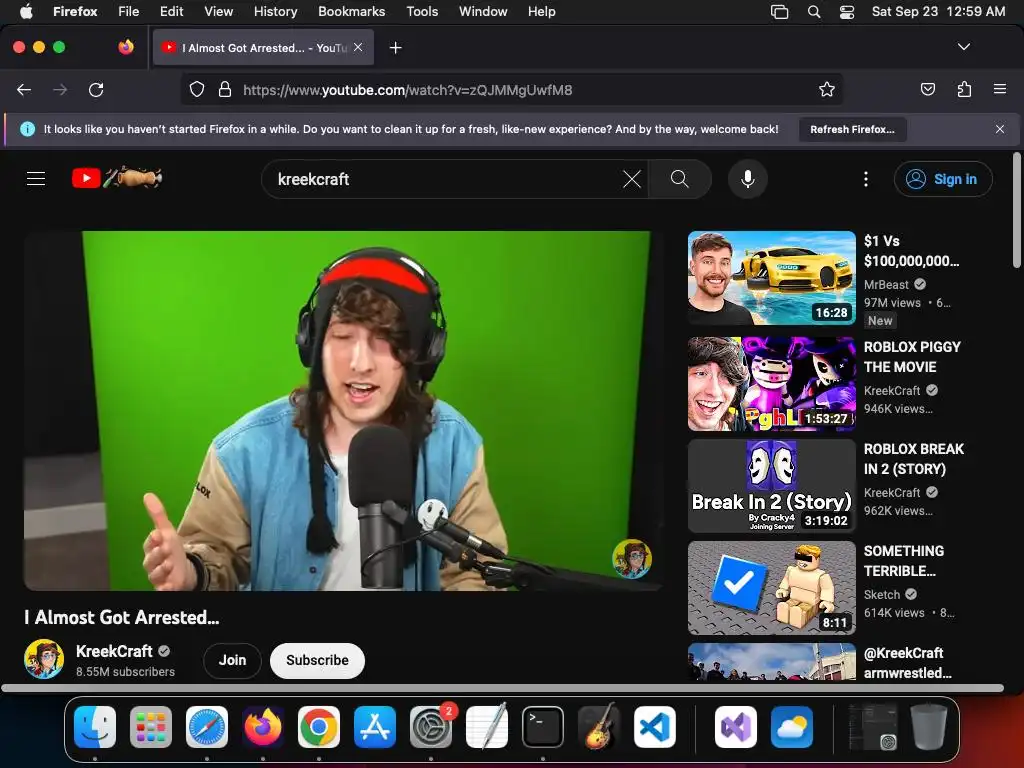The height and width of the screenshot is (768, 1024).
Task: Open GarageBand from the Dock
Action: (x=598, y=727)
